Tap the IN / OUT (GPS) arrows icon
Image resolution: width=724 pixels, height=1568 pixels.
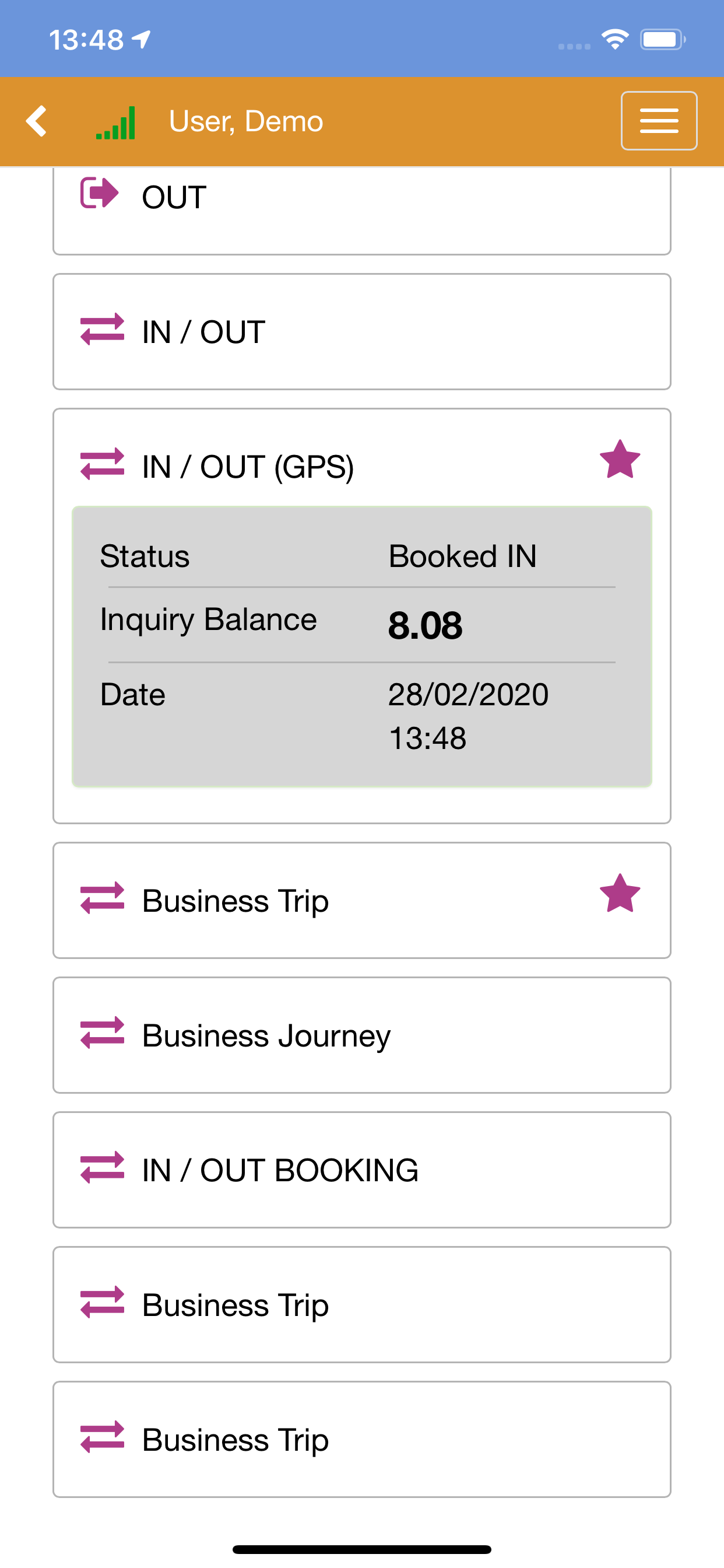tap(102, 464)
